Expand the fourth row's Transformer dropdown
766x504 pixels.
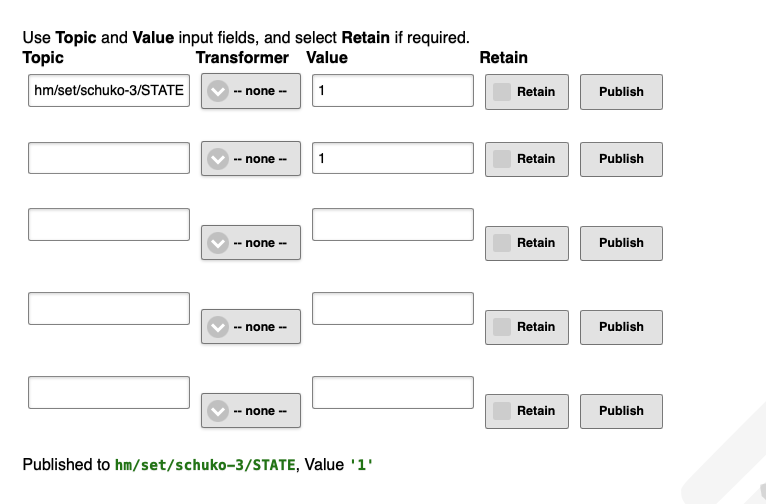coord(251,327)
